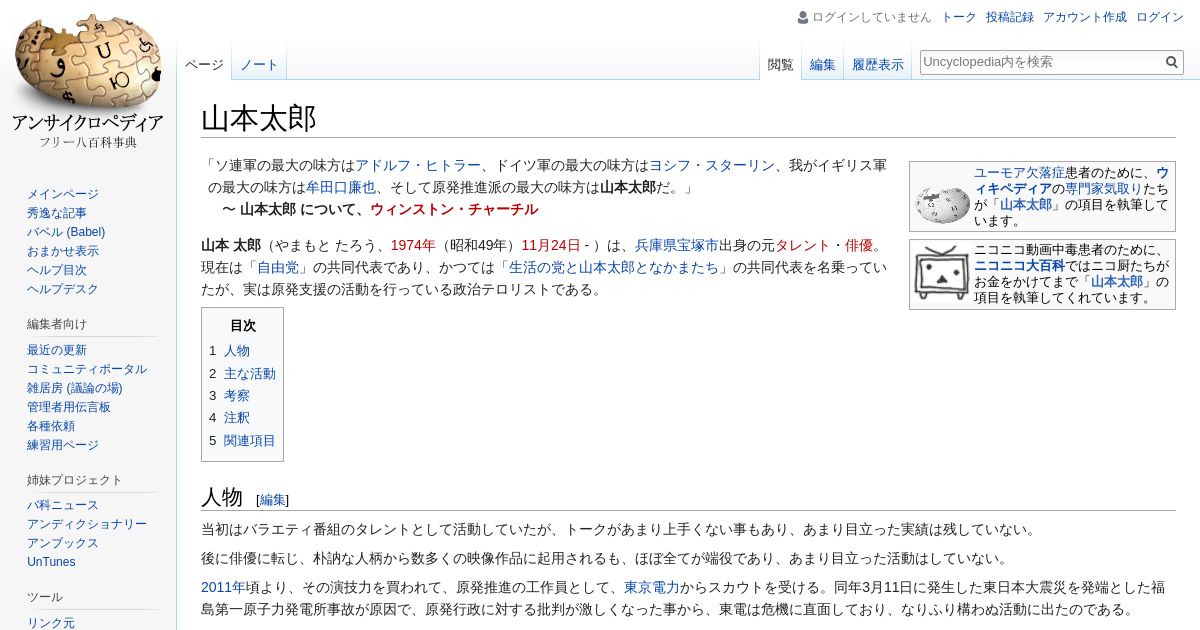The image size is (1200, 630).
Task: Open the 東京電力 link
Action: point(651,588)
